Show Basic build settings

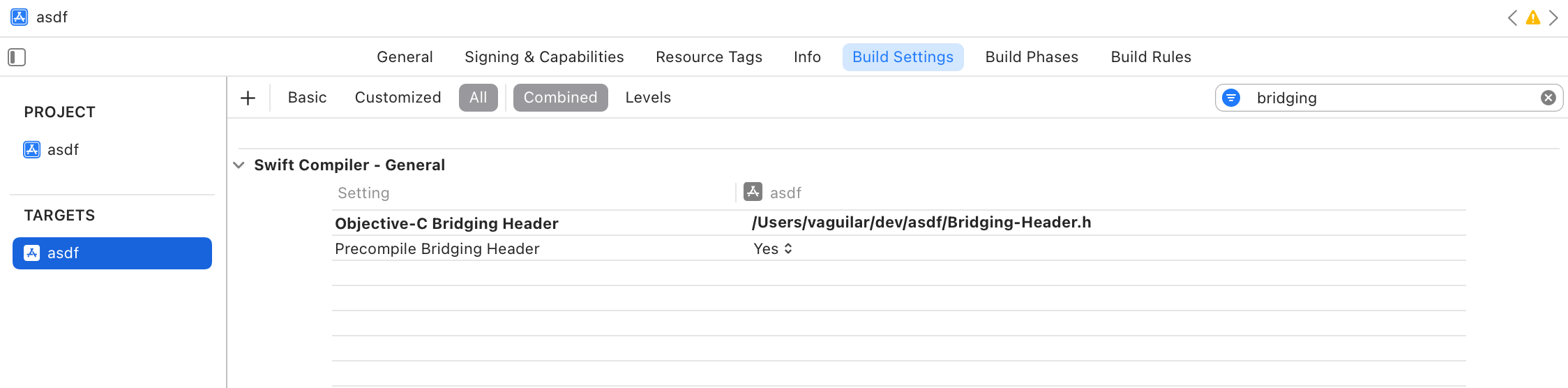pos(307,98)
